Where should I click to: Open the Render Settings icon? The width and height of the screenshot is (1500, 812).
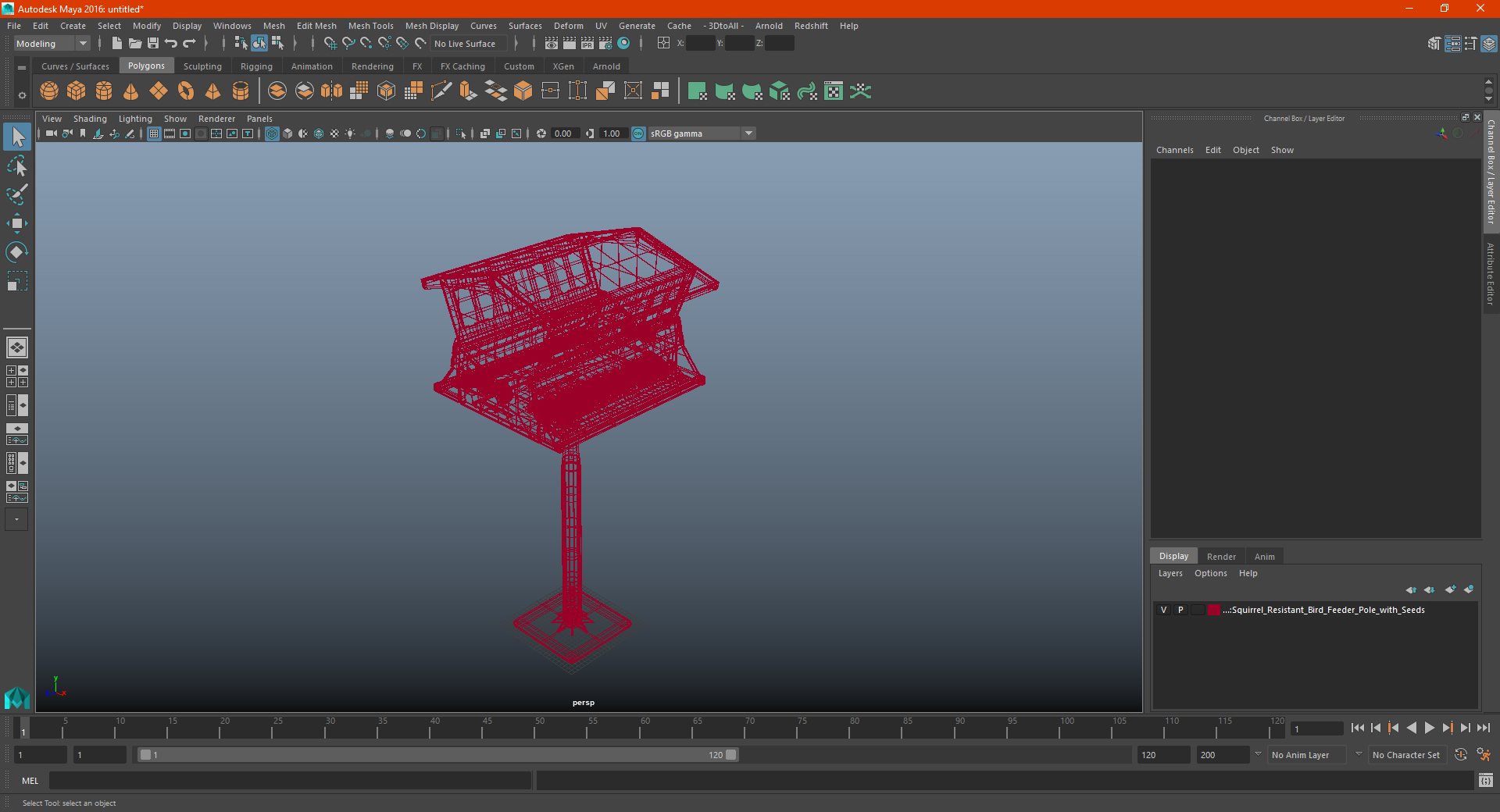point(605,44)
